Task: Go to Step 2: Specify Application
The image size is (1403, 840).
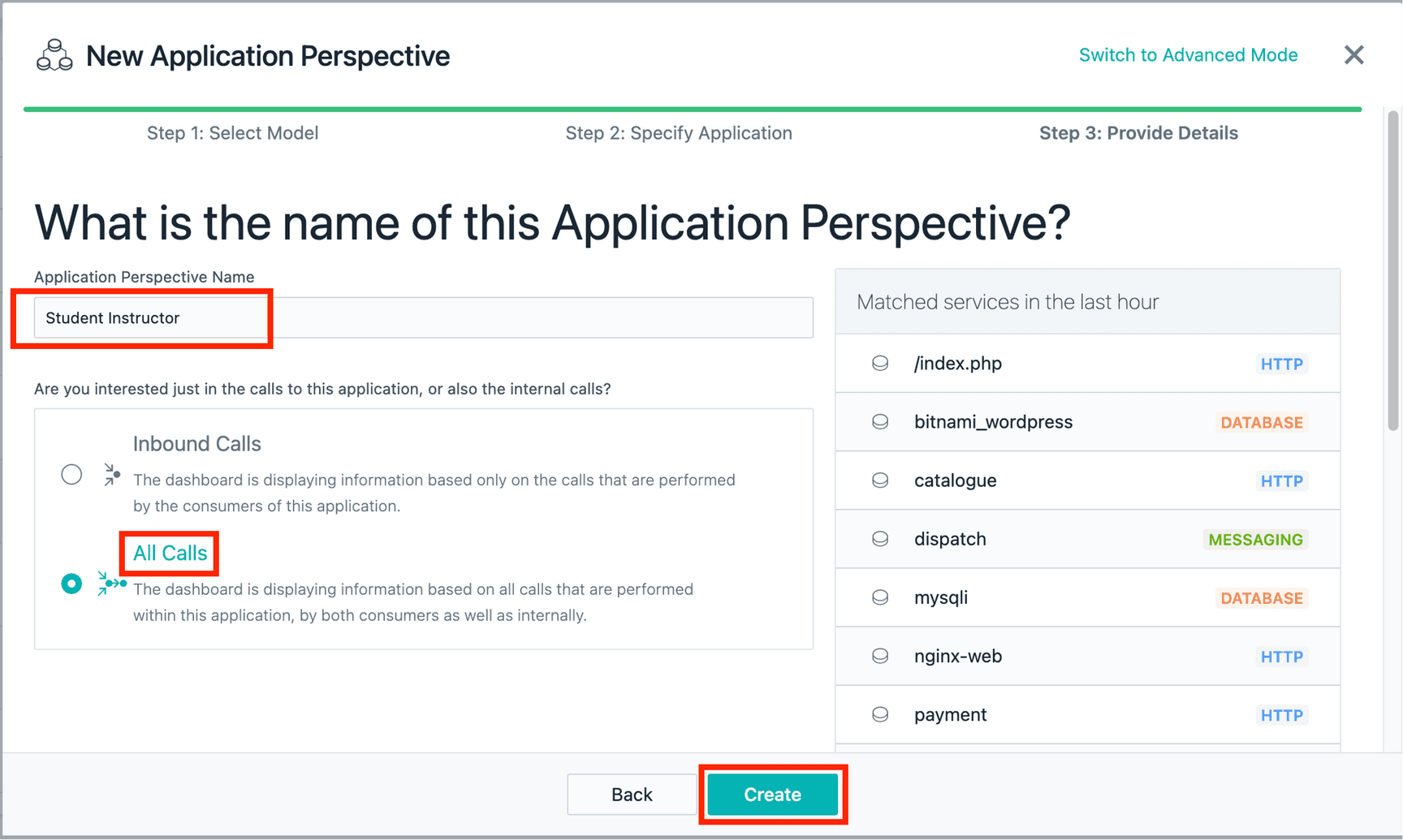Action: (x=678, y=133)
